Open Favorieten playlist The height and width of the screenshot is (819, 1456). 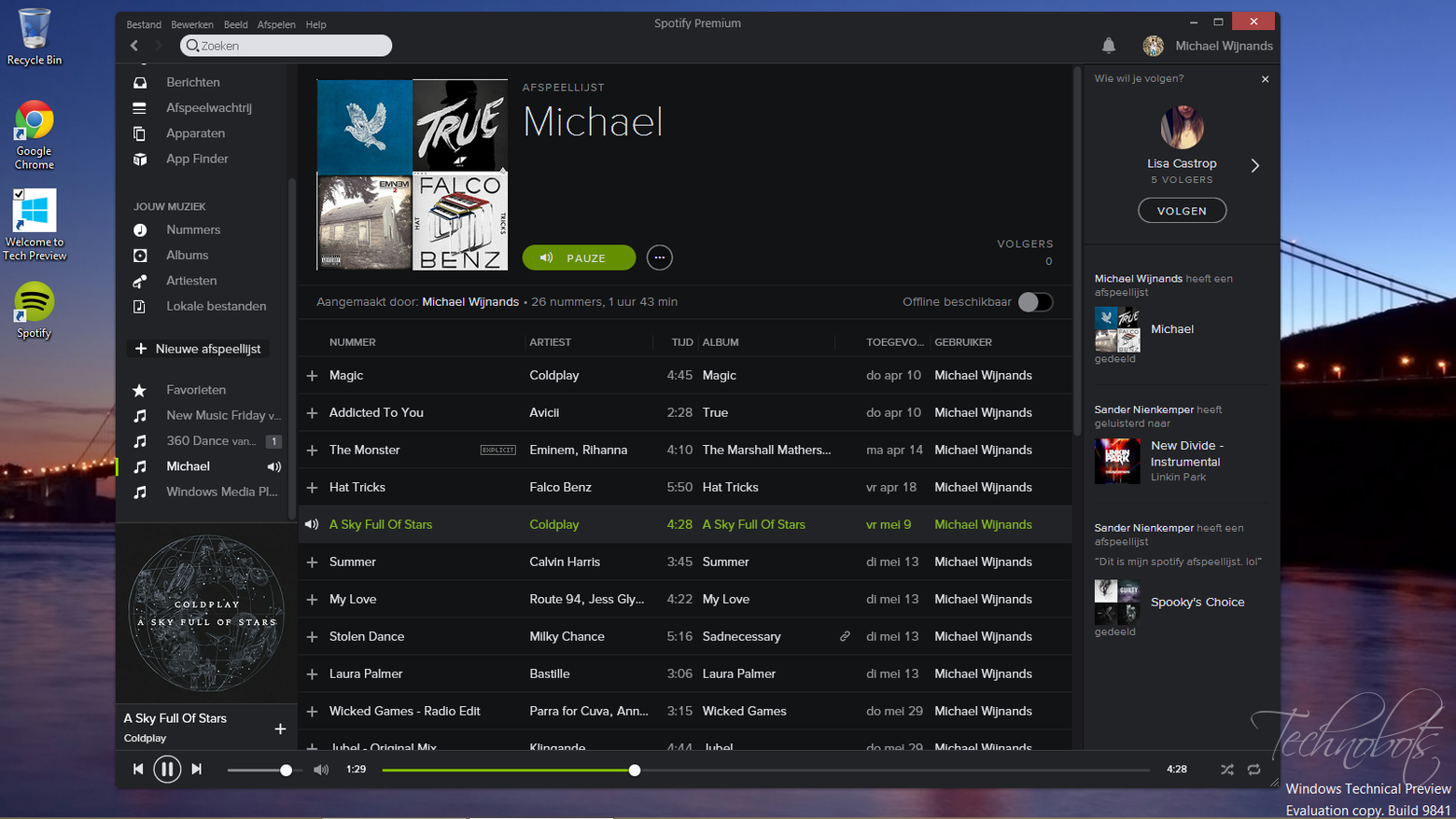click(196, 390)
